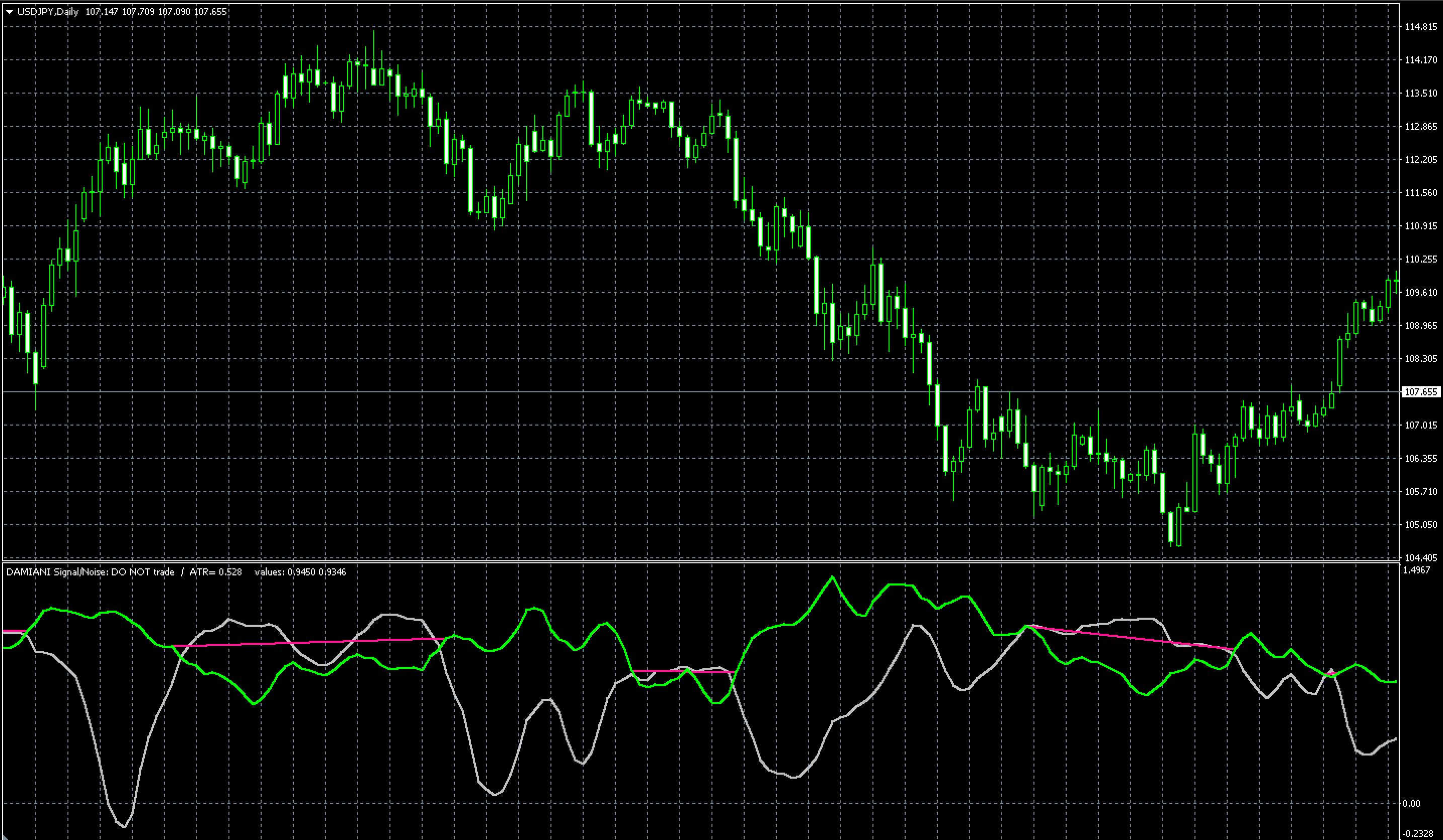Viewport: 1443px width, 840px height.
Task: Click the -0.2328 indicator scale minimum
Action: point(1418,833)
